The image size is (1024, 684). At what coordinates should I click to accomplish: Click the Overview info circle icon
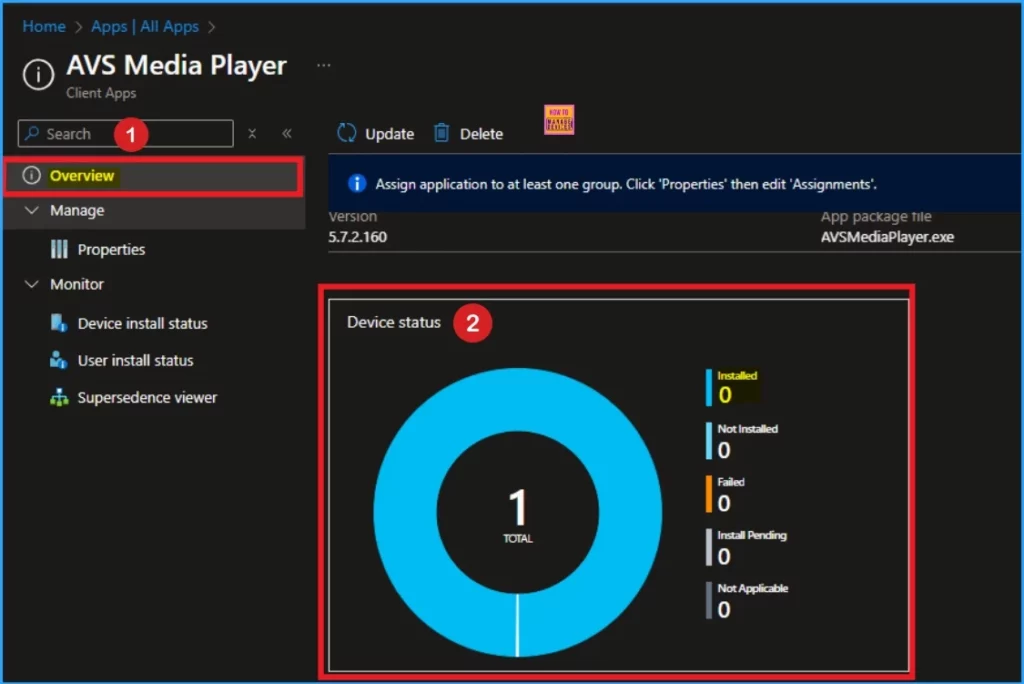31,175
